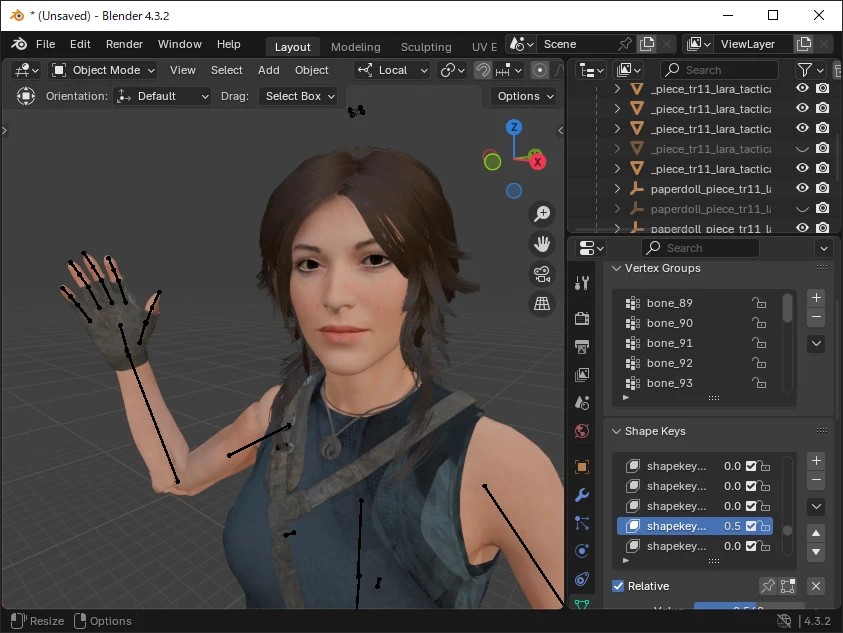Click the Select Box tool icon
The image size is (843, 633).
pyautogui.click(x=25, y=96)
